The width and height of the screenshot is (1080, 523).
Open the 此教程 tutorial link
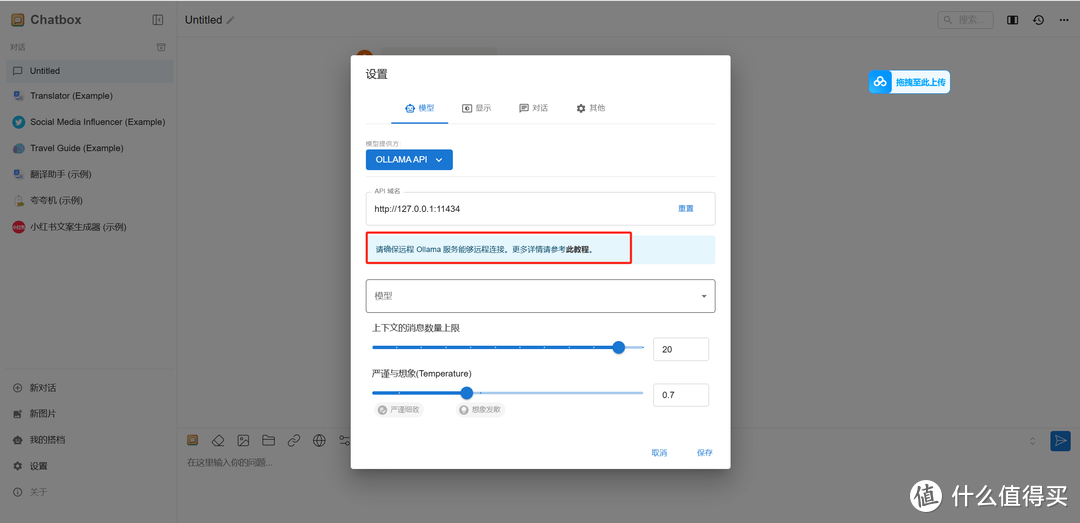[577, 249]
